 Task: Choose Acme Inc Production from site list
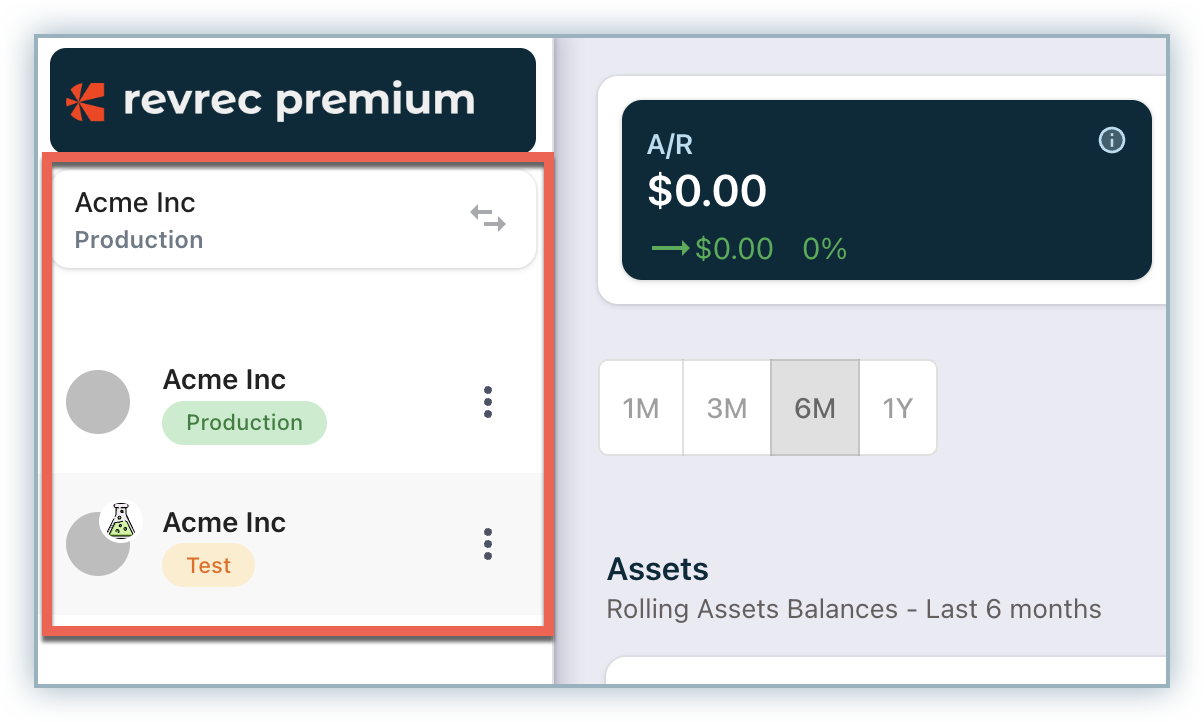coord(225,381)
